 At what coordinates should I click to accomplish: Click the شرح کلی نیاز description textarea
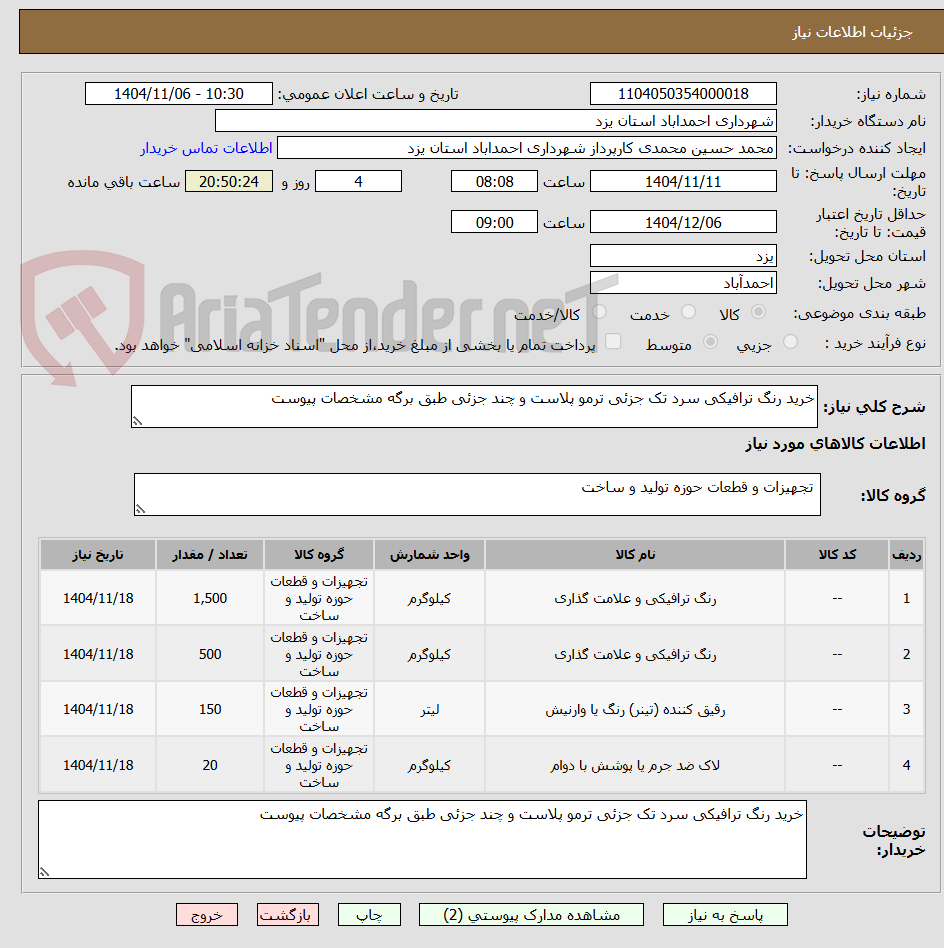(x=474, y=406)
